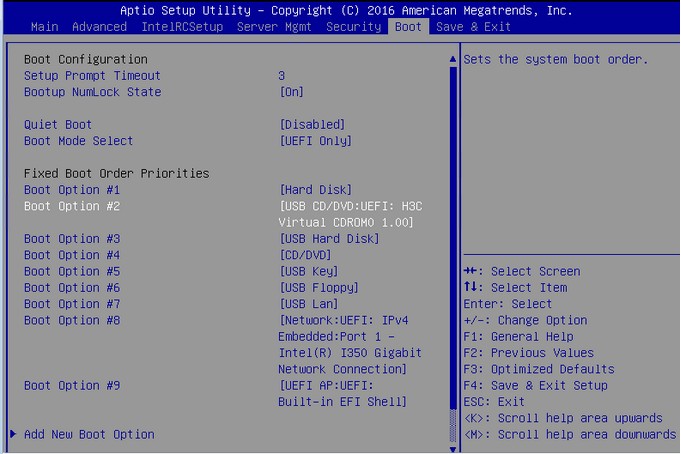Open Boot Option #9 UEFI AP EFI Shell value
This screenshot has width=681, height=454.
tap(343, 394)
